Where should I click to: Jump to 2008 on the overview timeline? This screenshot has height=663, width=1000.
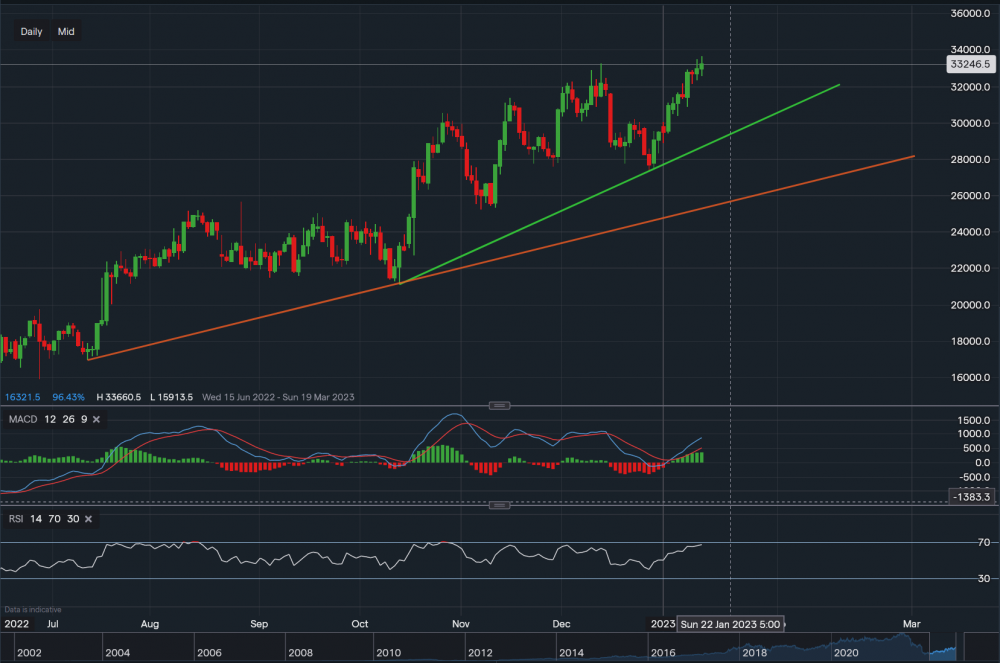[x=300, y=653]
